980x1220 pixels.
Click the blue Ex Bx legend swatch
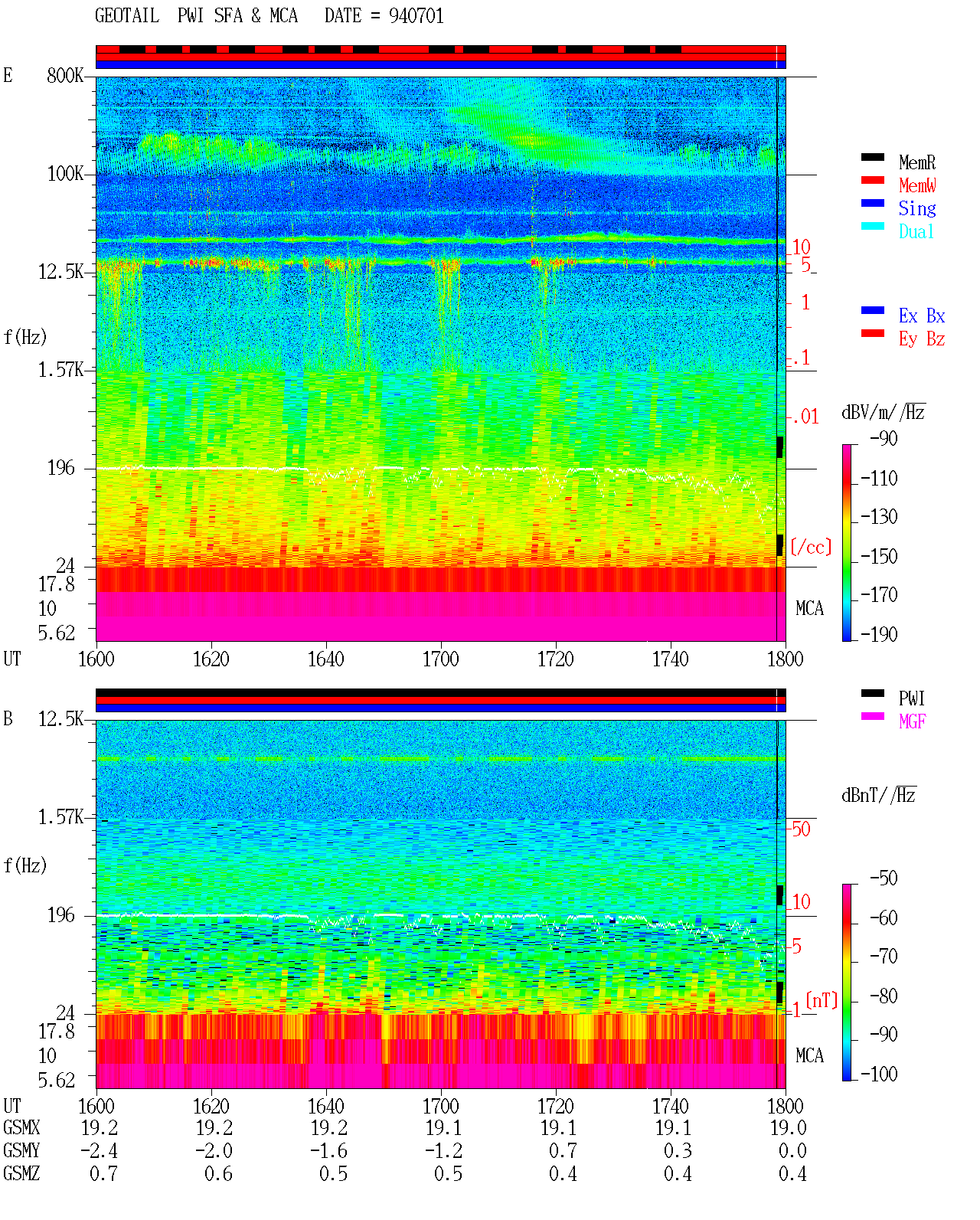point(872,311)
